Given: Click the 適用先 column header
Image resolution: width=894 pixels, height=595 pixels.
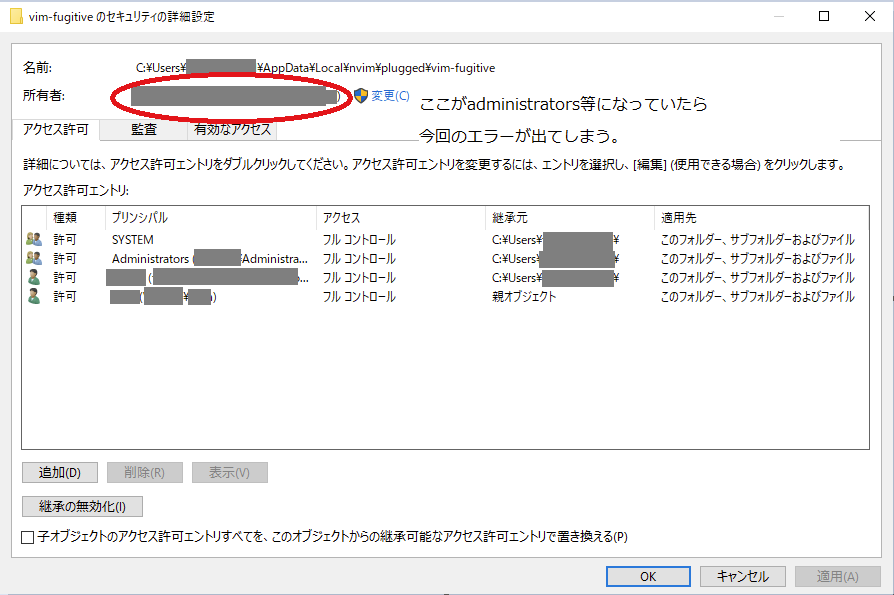Looking at the screenshot, I should pos(762,218).
